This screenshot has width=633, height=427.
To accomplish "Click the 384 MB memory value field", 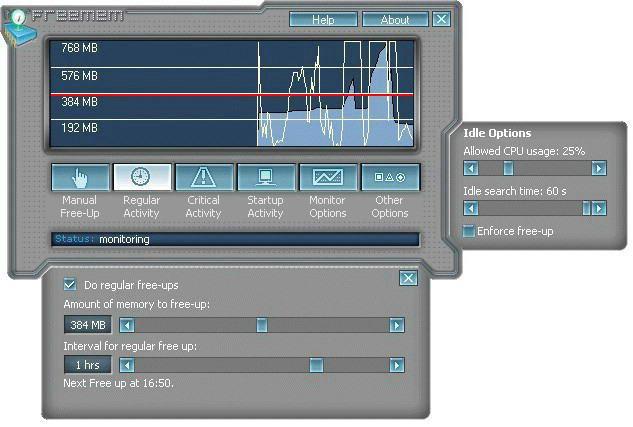I will [x=88, y=325].
